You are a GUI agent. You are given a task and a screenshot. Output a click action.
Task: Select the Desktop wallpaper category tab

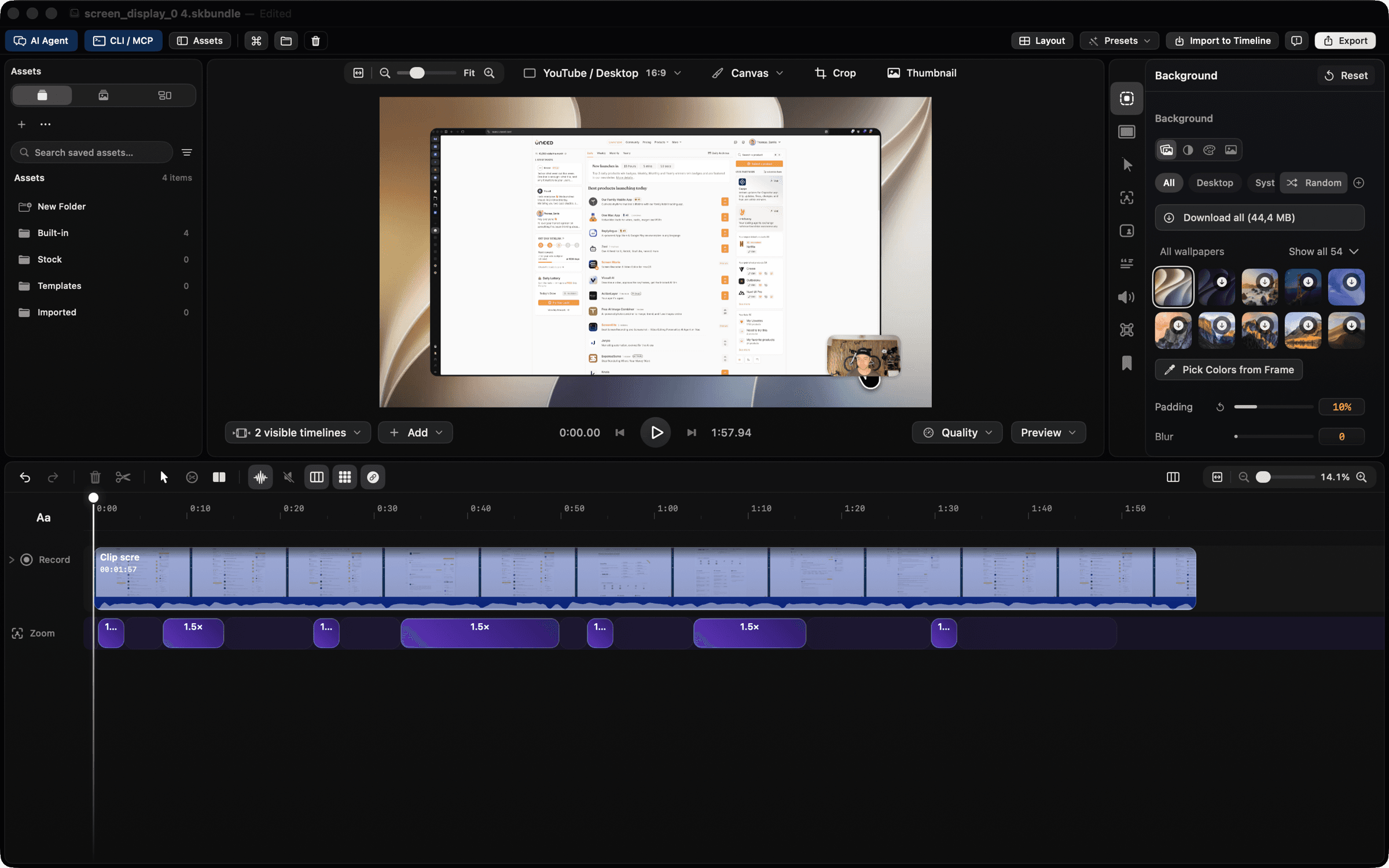1214,183
